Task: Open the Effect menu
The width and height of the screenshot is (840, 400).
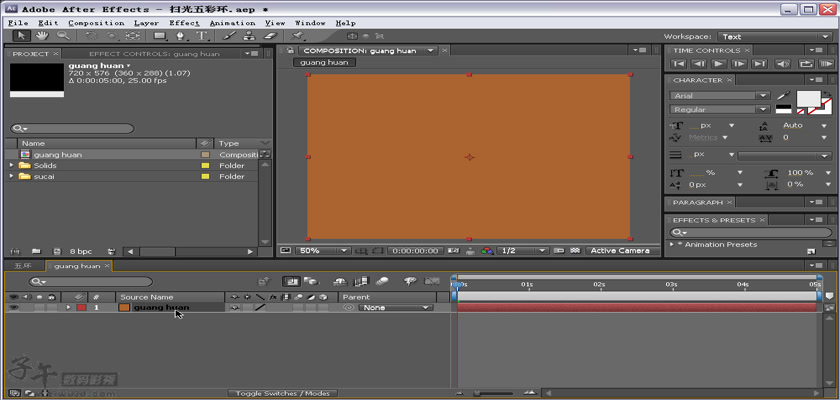Action: [x=184, y=23]
